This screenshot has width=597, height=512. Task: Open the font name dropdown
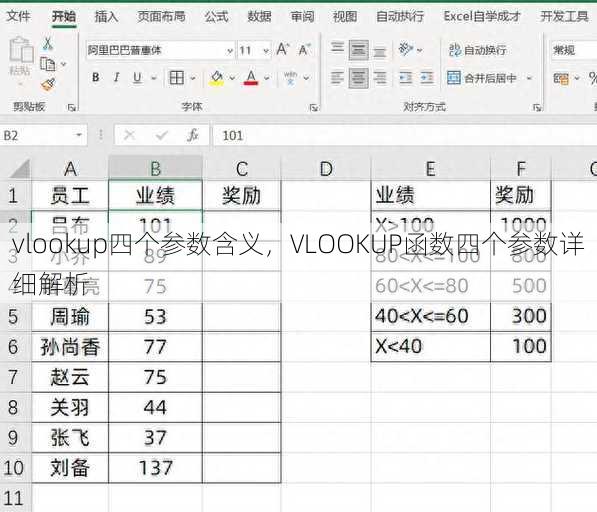[230, 51]
